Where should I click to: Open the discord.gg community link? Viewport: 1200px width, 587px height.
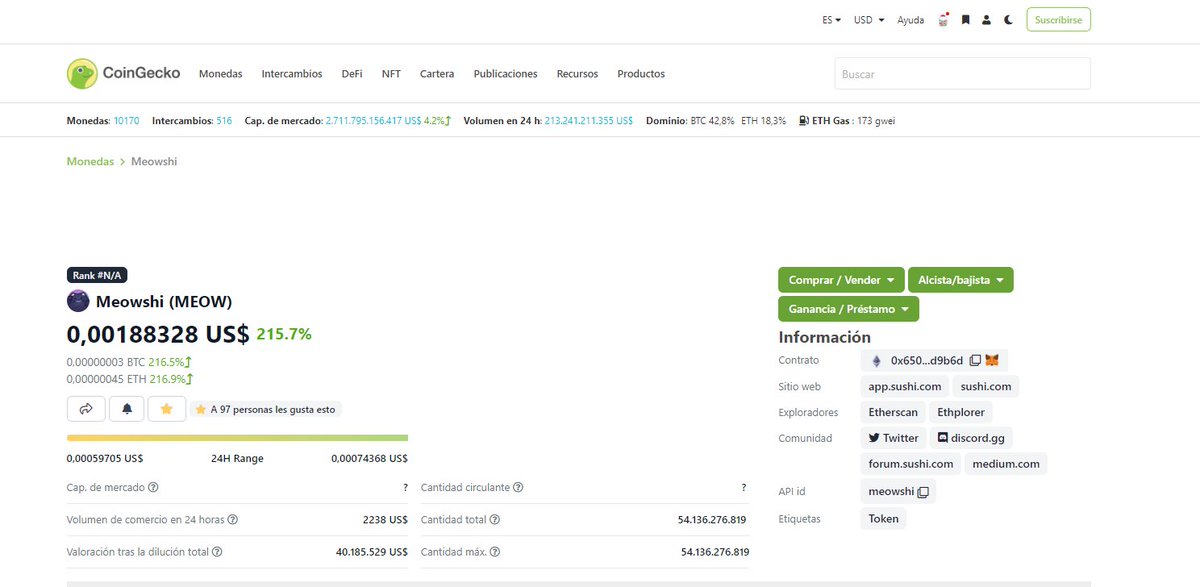coord(971,438)
